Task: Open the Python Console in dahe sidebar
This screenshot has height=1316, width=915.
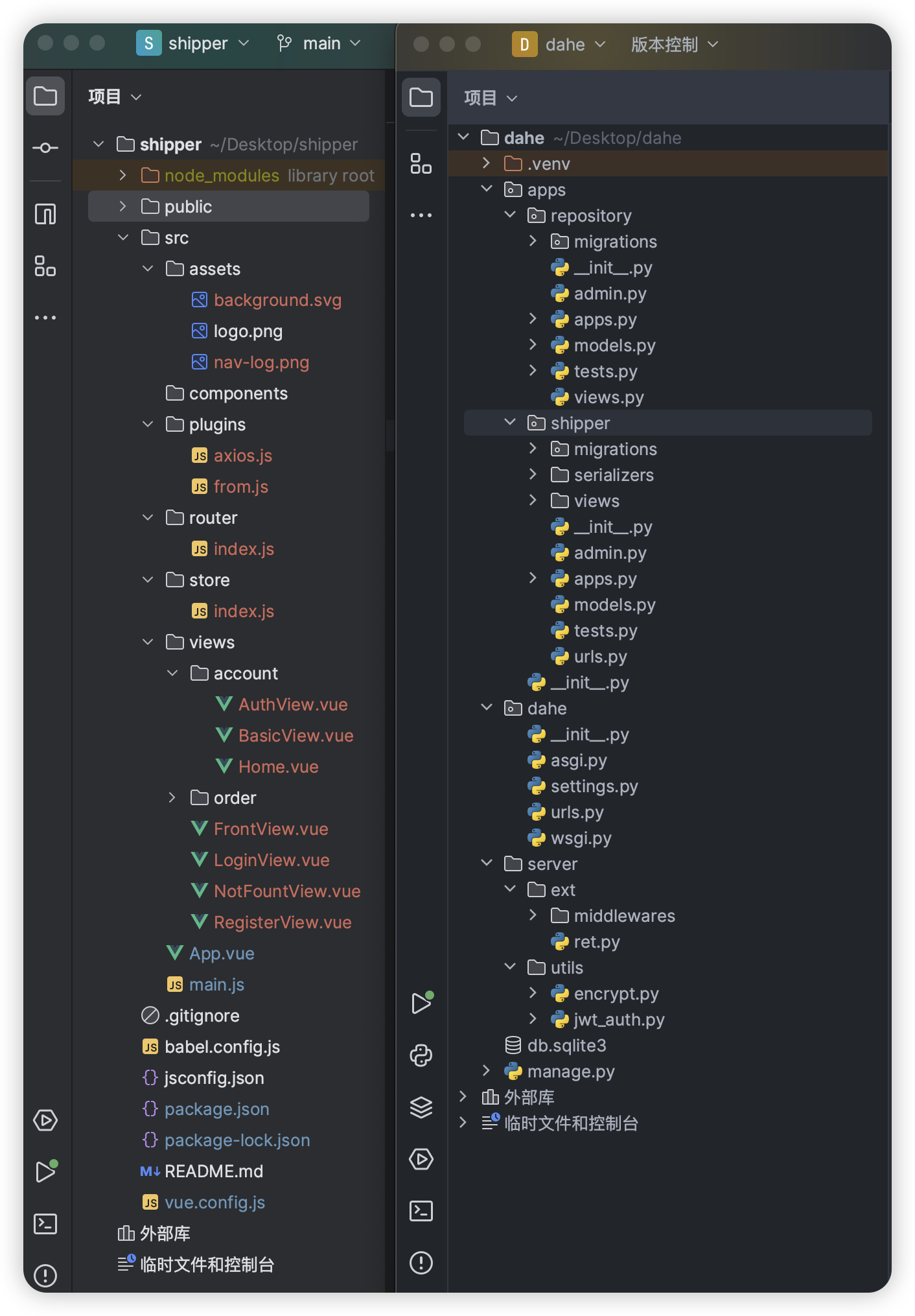Action: coord(421,1055)
